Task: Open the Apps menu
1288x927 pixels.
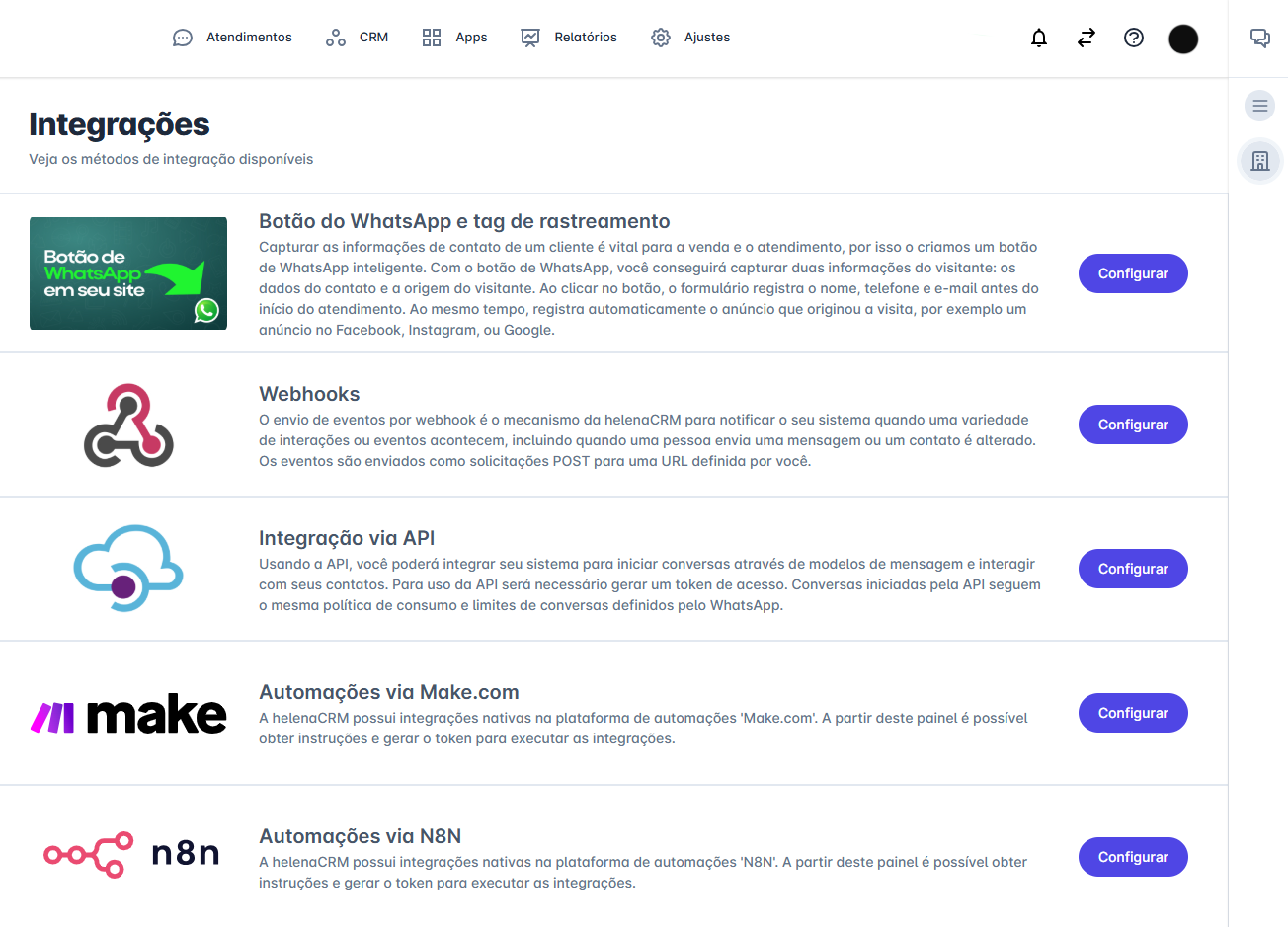Action: click(454, 38)
